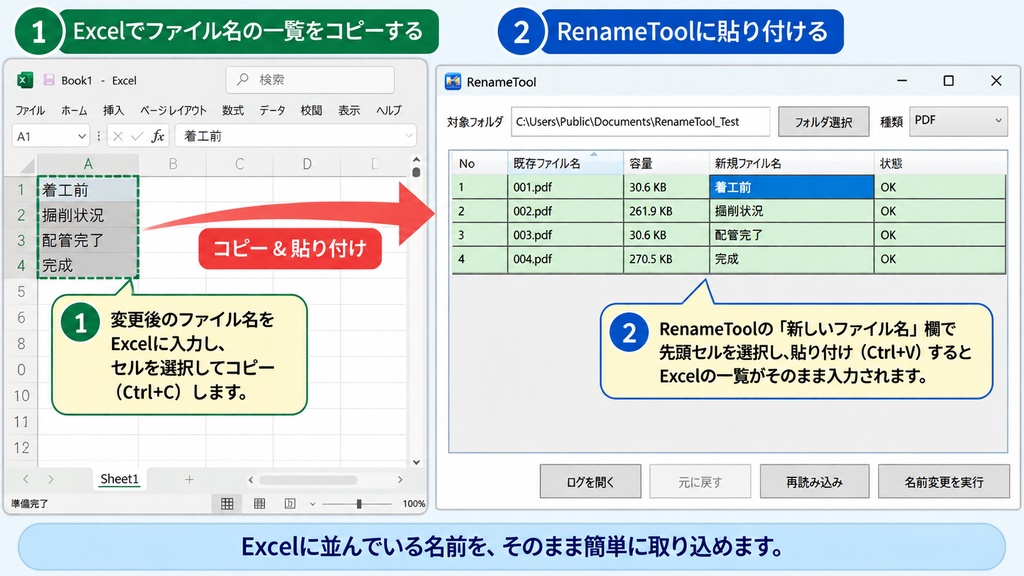Switch to Normal view icon in Excel

coord(227,504)
